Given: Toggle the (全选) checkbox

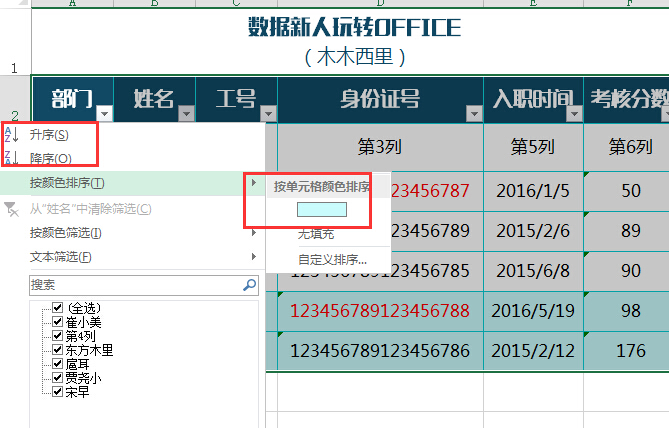Looking at the screenshot, I should (x=58, y=307).
